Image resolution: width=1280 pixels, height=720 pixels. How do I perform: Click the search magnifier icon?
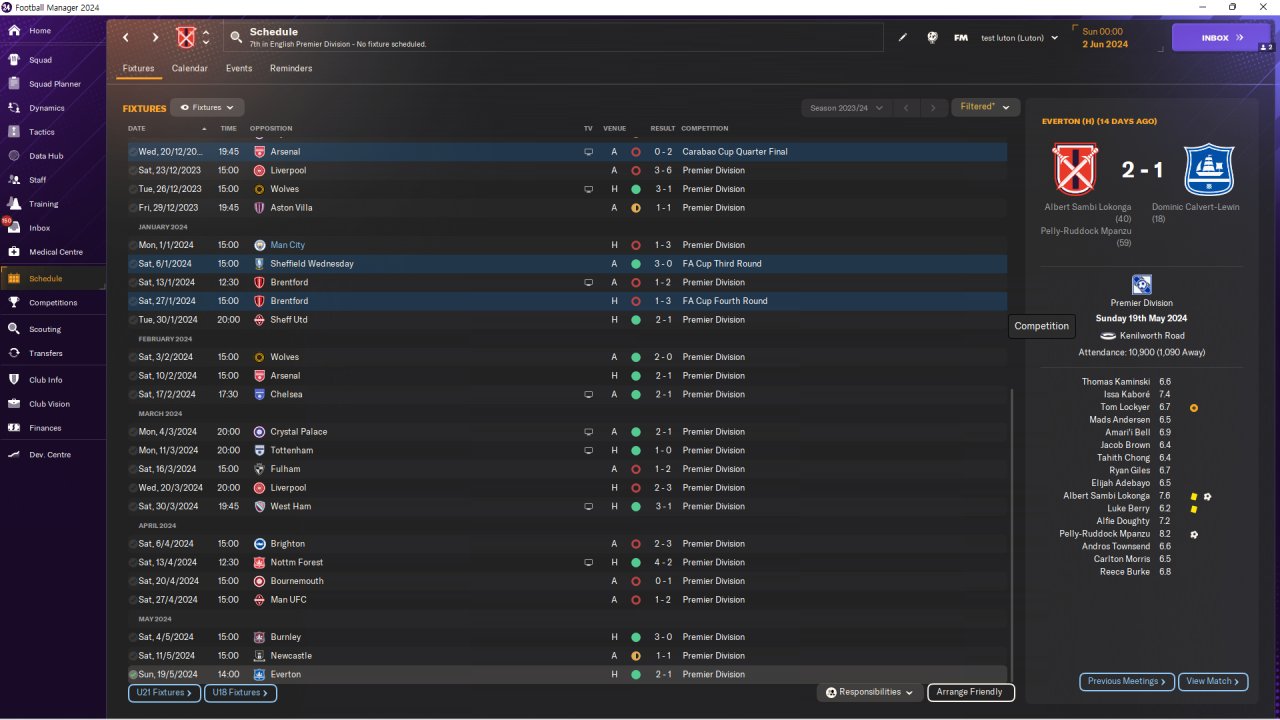pyautogui.click(x=236, y=38)
